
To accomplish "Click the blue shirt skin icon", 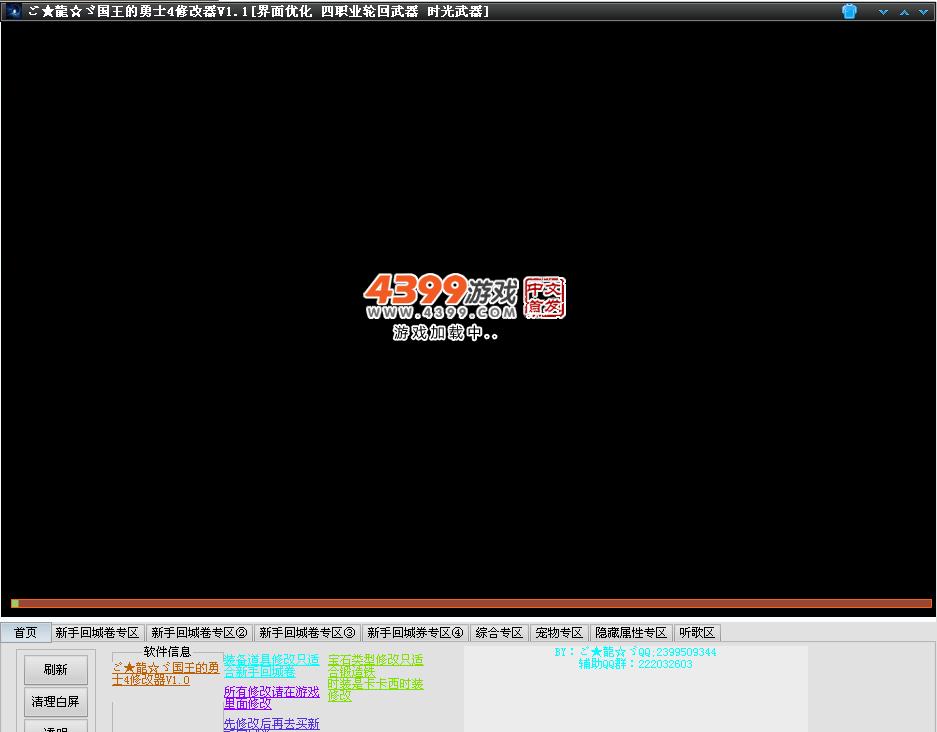I will [x=849, y=11].
